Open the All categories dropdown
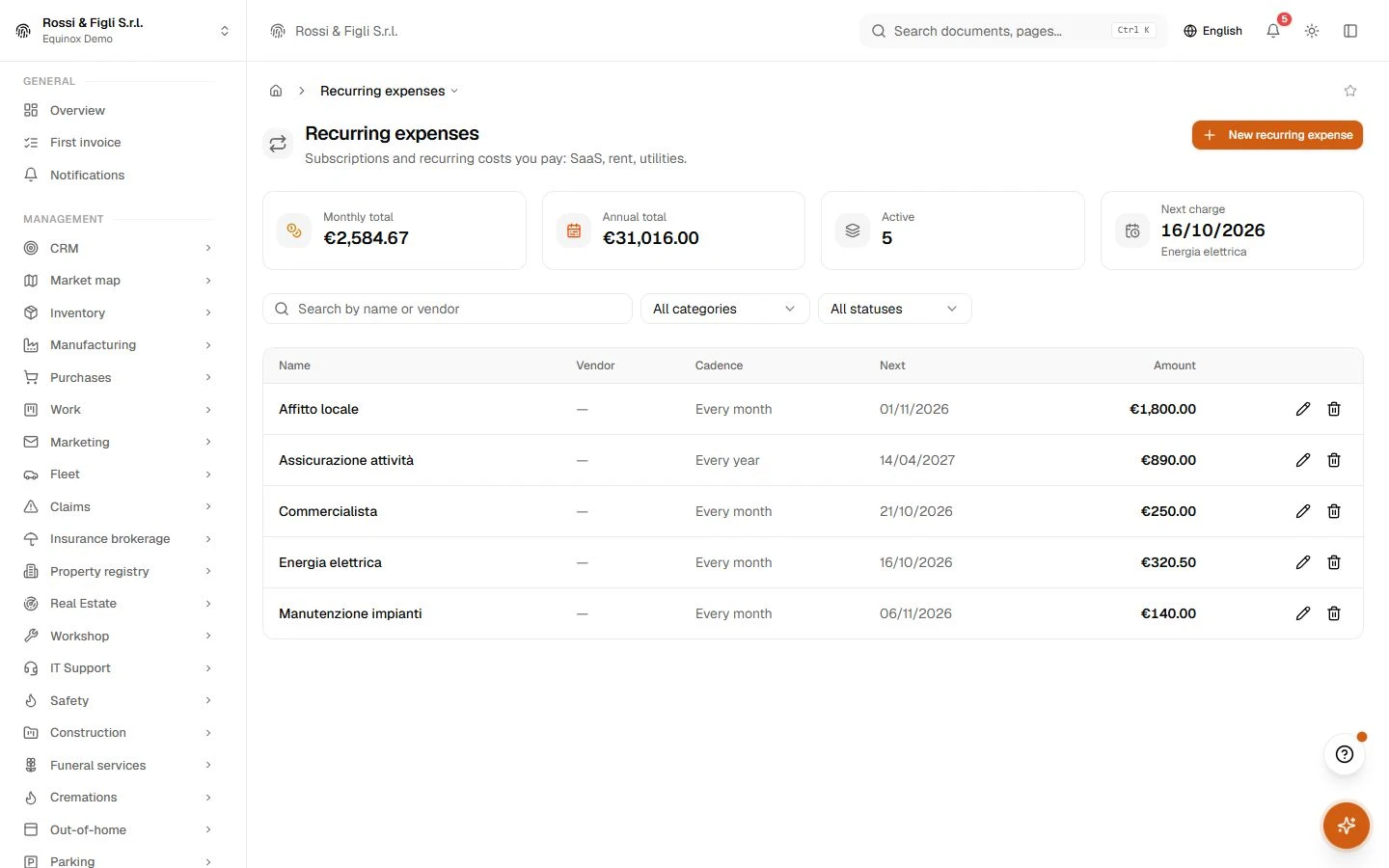 click(x=724, y=309)
